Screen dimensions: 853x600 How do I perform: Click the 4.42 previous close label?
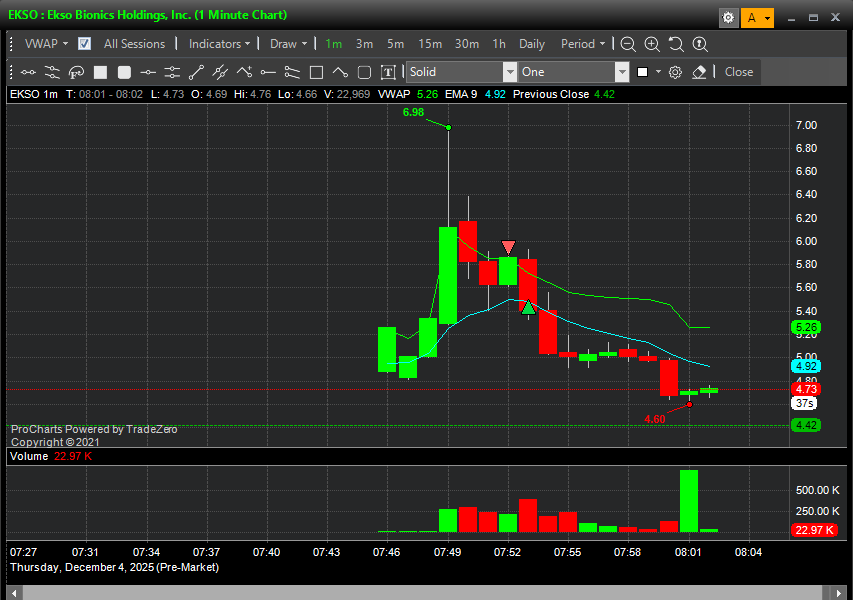pos(806,425)
